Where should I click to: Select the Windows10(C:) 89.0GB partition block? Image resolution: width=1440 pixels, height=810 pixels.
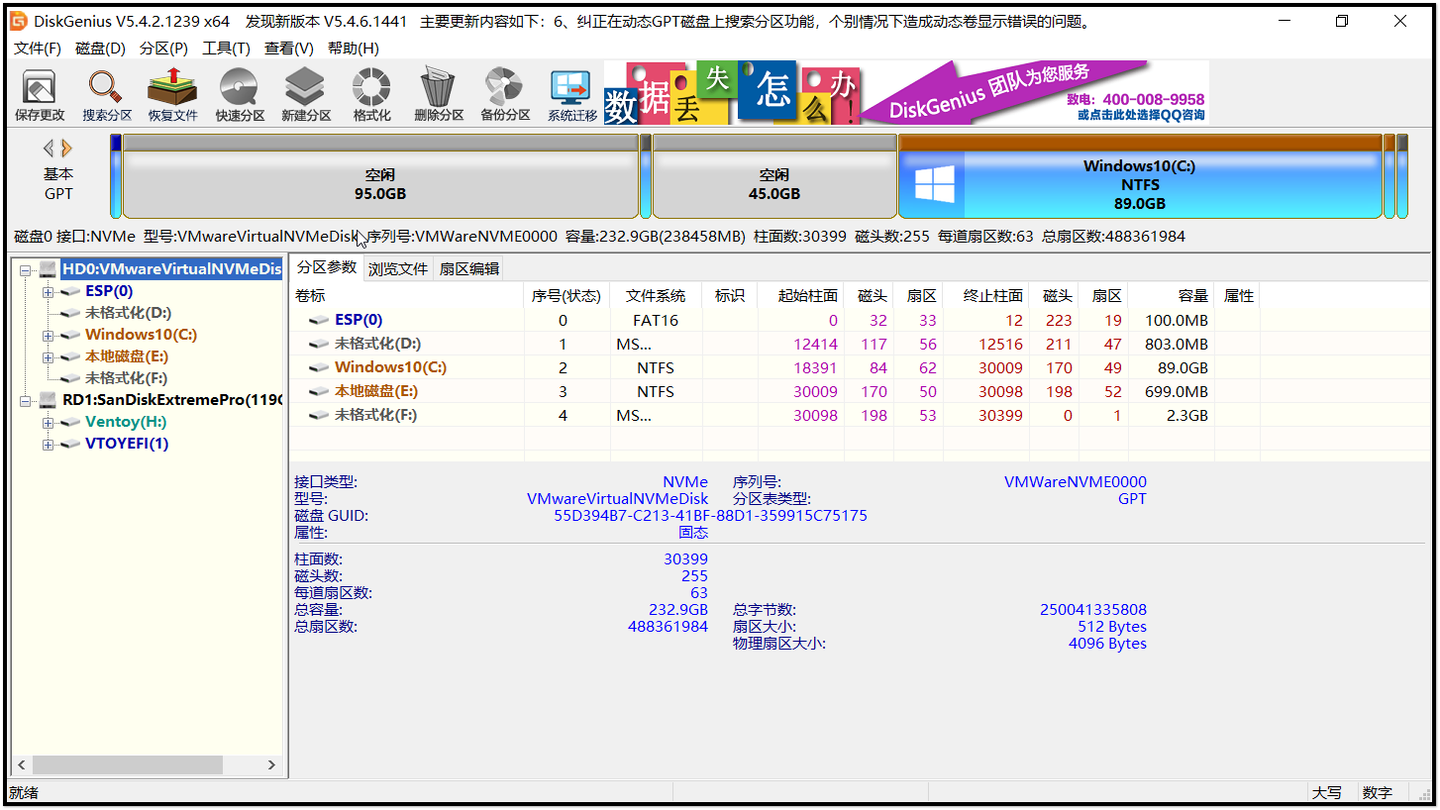(x=1140, y=176)
